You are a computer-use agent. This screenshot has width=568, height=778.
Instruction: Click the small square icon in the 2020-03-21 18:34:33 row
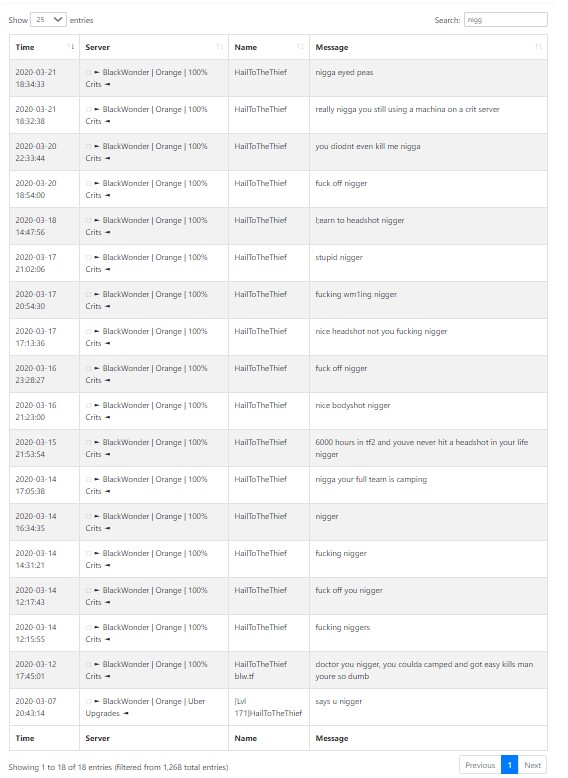[x=88, y=72]
